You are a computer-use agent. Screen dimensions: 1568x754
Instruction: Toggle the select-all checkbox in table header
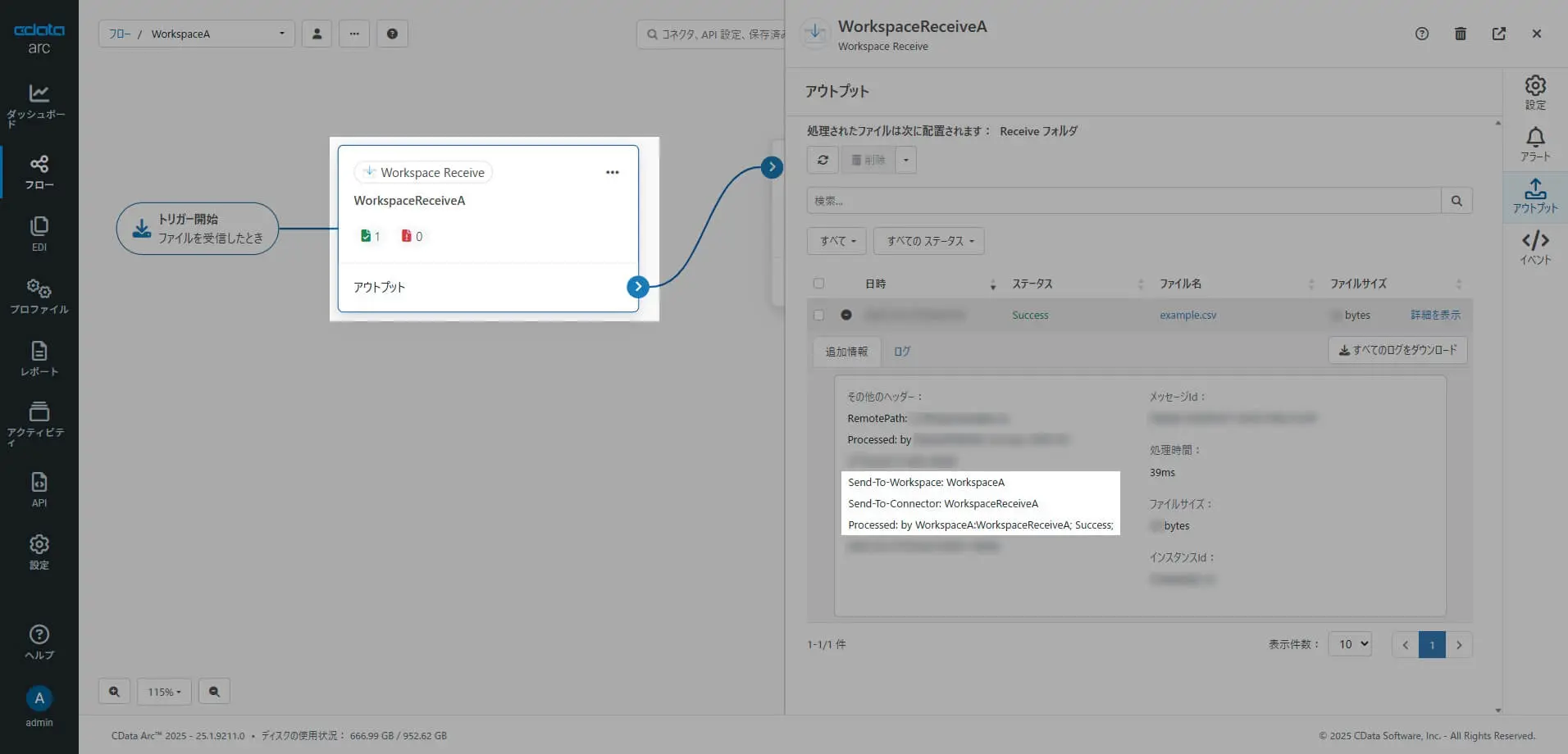point(818,284)
